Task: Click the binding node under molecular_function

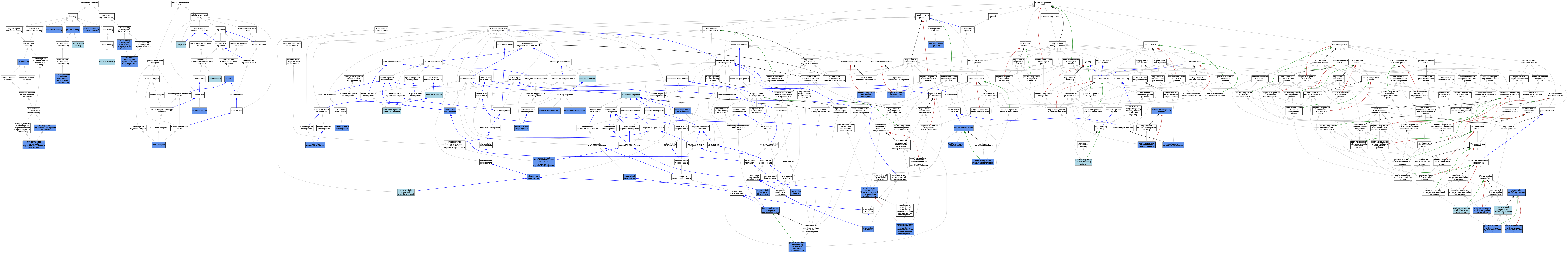Action: [72, 17]
